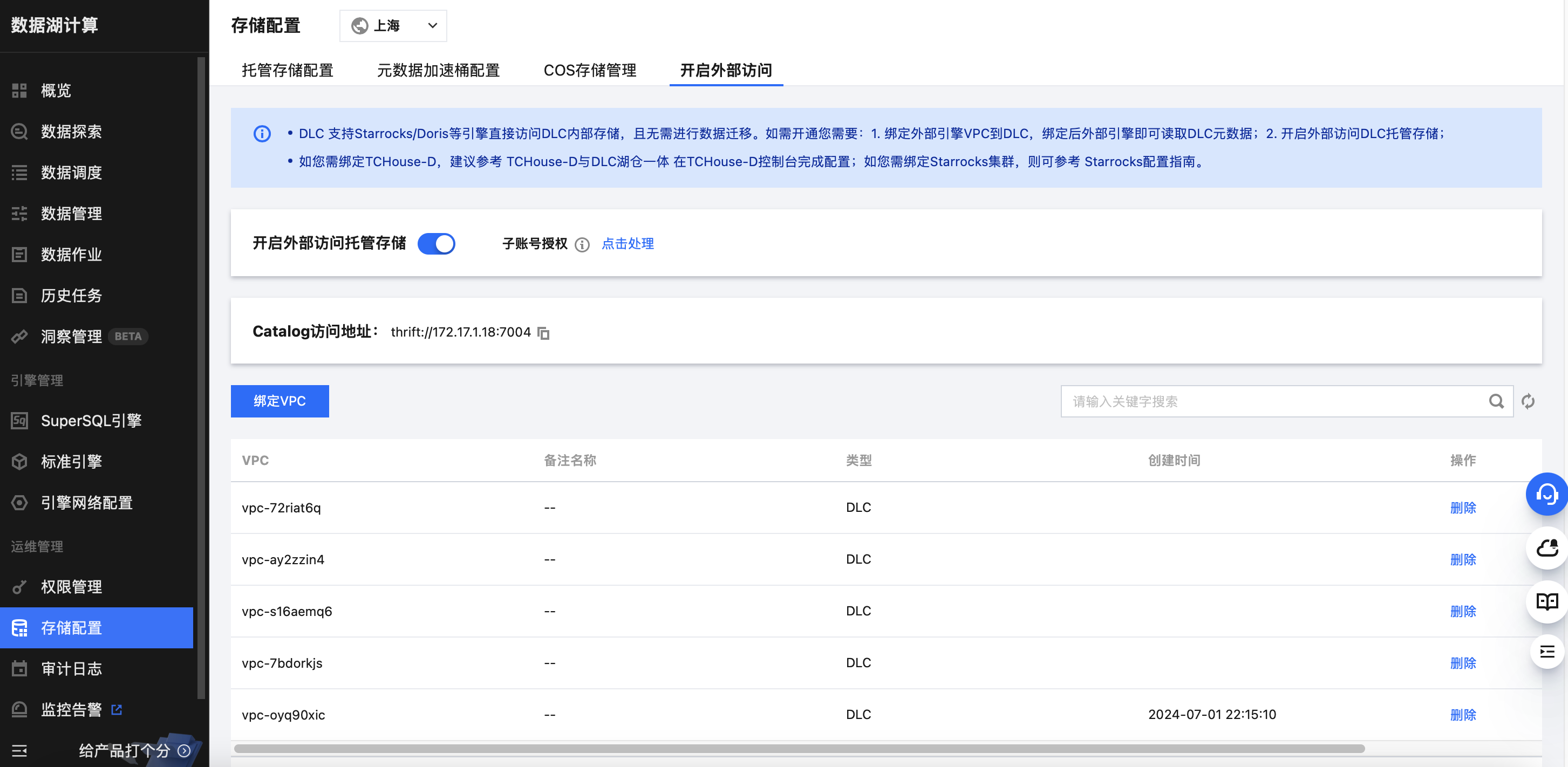Click the refresh icon beside search box
1568x767 pixels.
point(1528,401)
